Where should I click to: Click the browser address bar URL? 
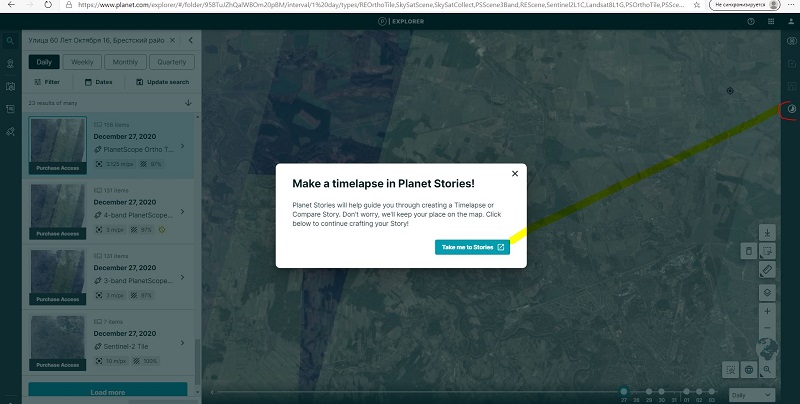(381, 5)
